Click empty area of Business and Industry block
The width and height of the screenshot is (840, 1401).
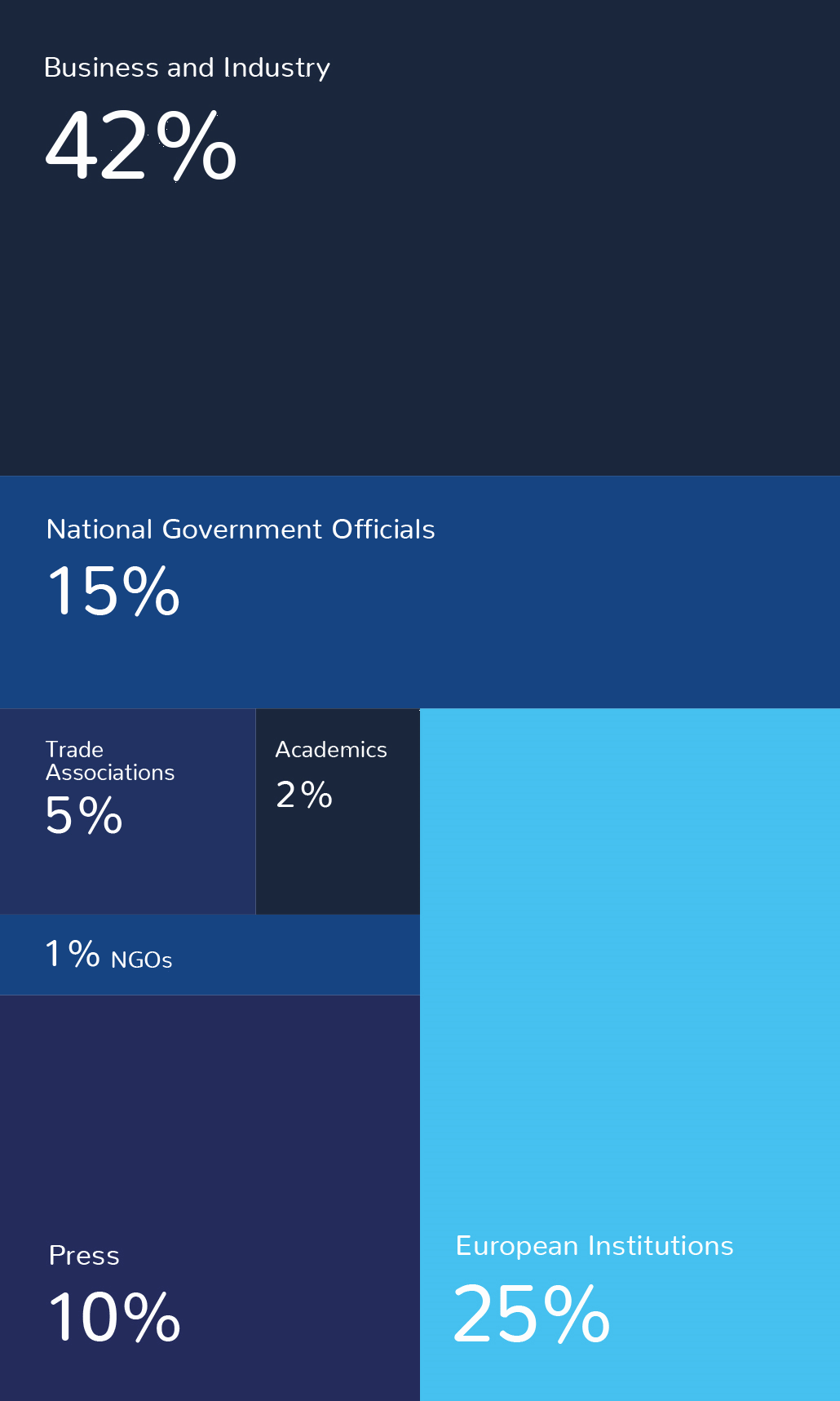click(489, 310)
